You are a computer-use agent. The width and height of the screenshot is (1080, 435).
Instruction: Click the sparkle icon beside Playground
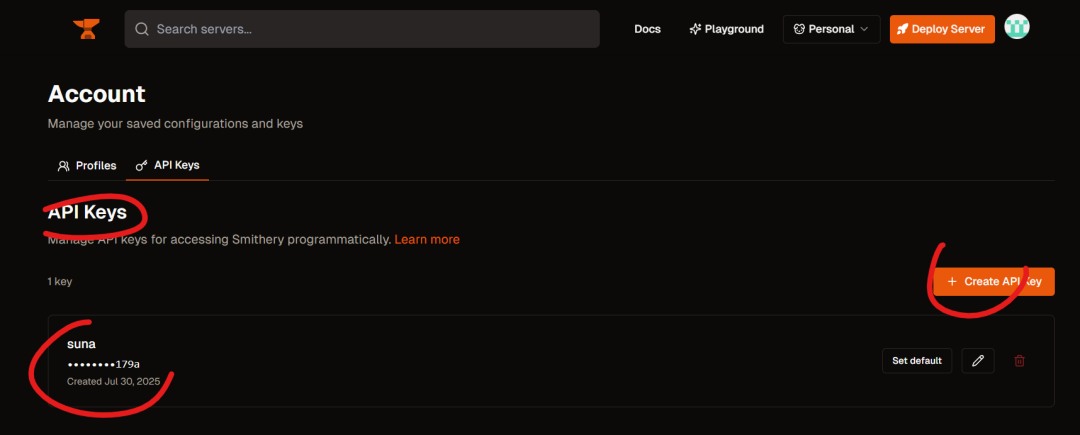pos(695,29)
